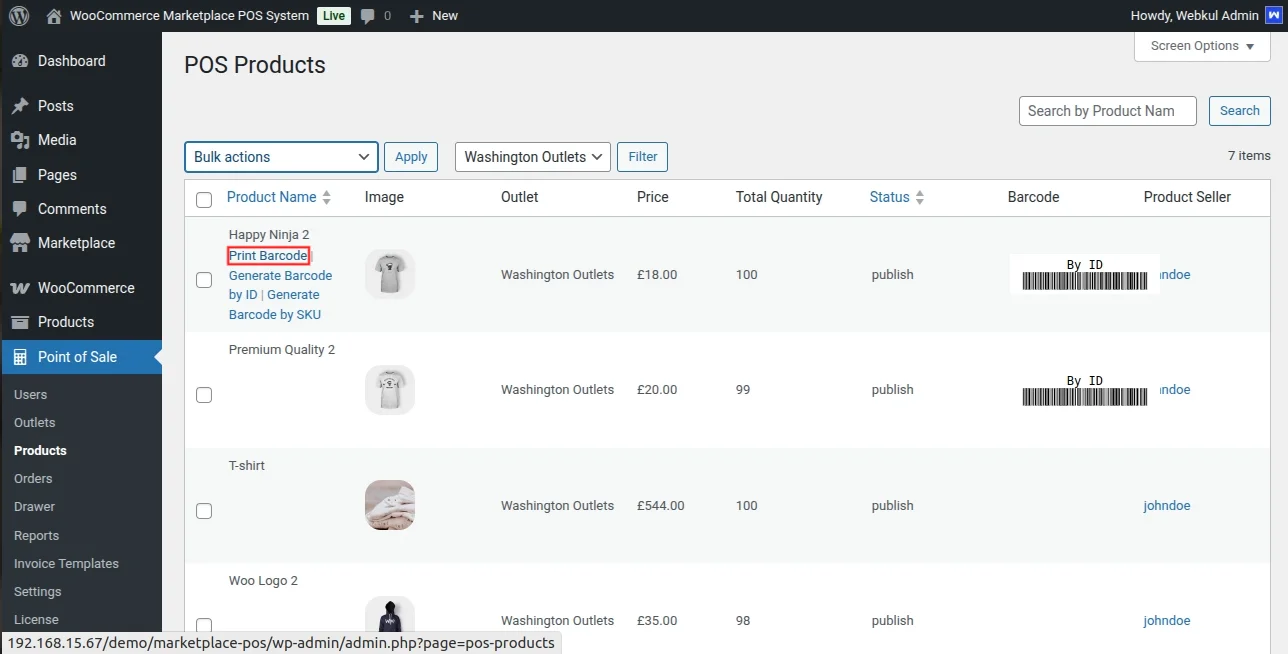Expand the Screen Options panel
This screenshot has height=654, width=1288.
1201,46
